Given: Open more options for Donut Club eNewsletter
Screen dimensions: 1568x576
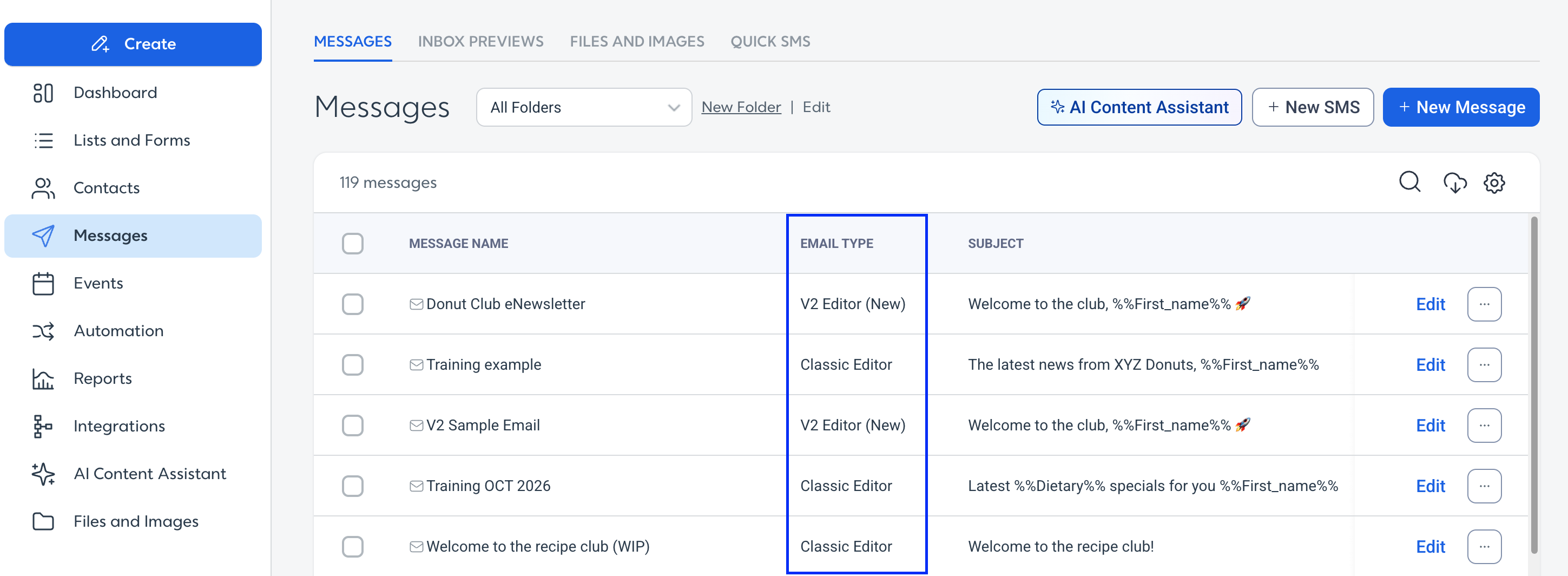Looking at the screenshot, I should pos(1484,304).
